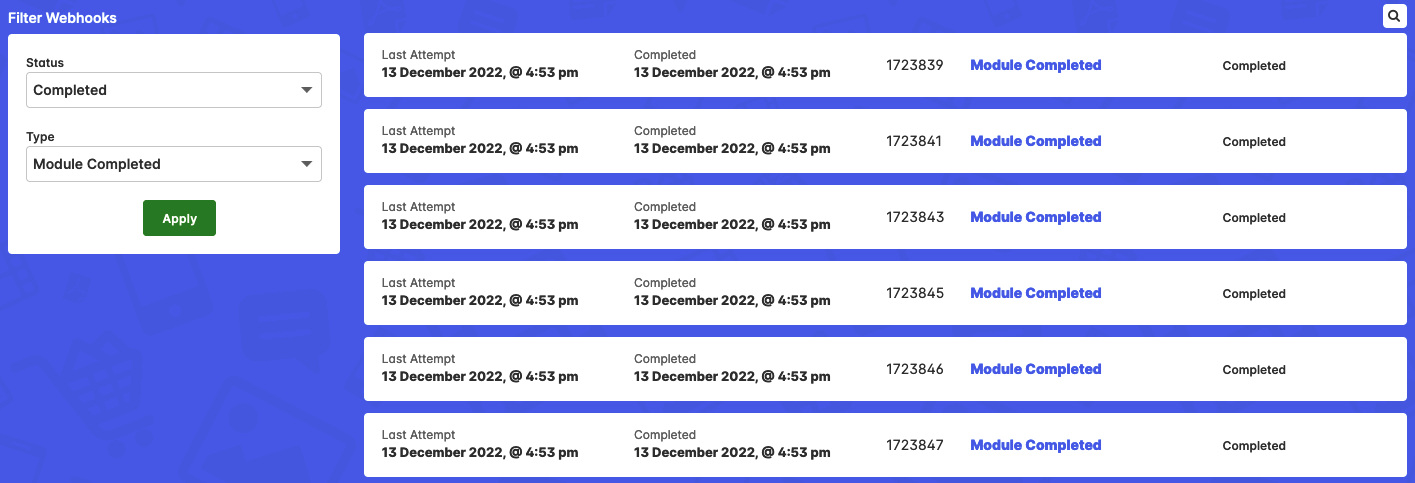The width and height of the screenshot is (1415, 483).
Task: Open Module Completed link for webhook 1723845
Action: 1036,293
